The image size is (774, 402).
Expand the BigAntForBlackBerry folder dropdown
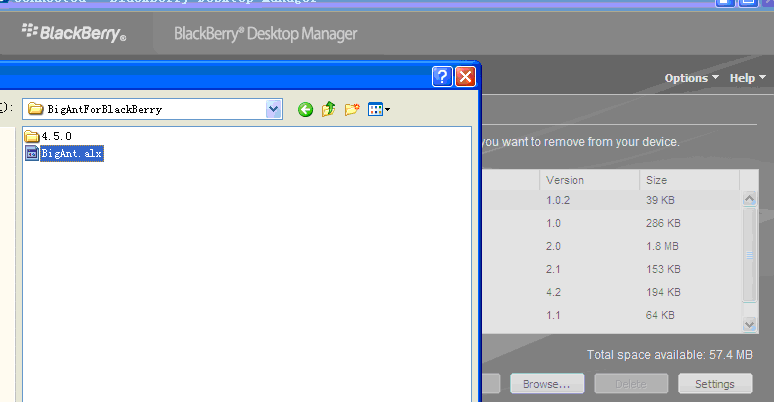273,109
